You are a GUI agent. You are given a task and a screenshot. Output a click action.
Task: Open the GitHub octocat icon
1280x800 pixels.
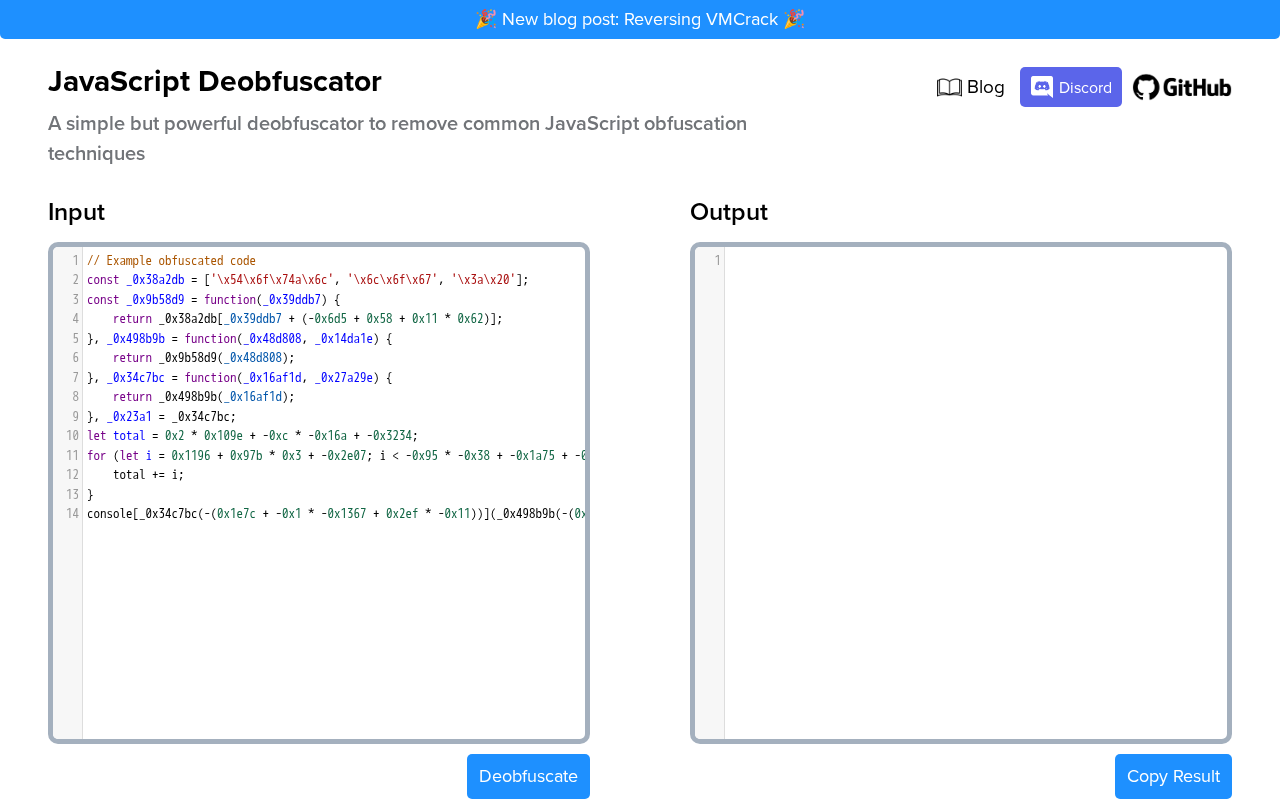pos(1146,87)
